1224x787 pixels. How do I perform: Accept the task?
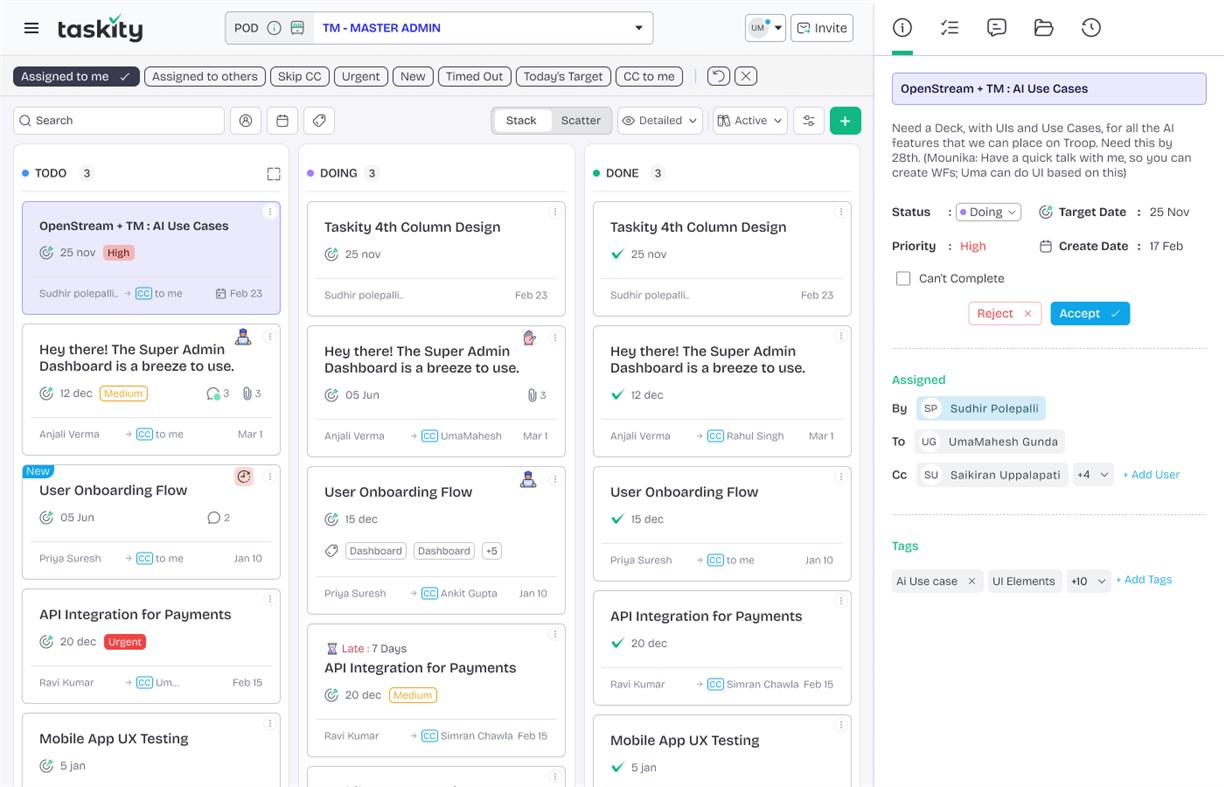coord(1090,314)
